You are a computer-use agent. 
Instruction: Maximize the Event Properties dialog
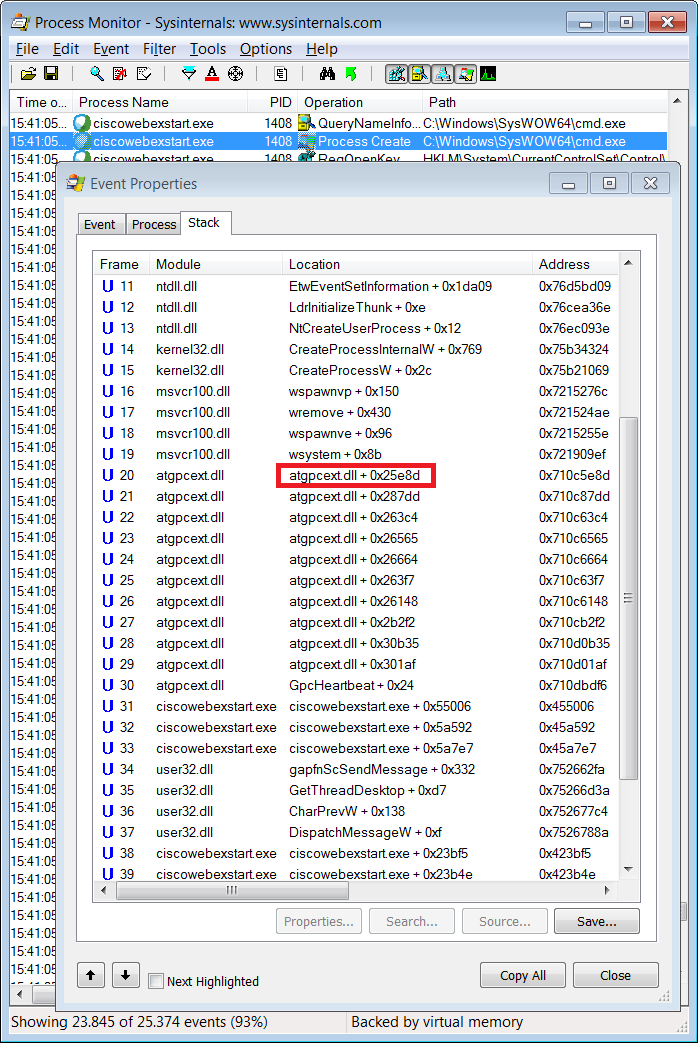pos(610,184)
